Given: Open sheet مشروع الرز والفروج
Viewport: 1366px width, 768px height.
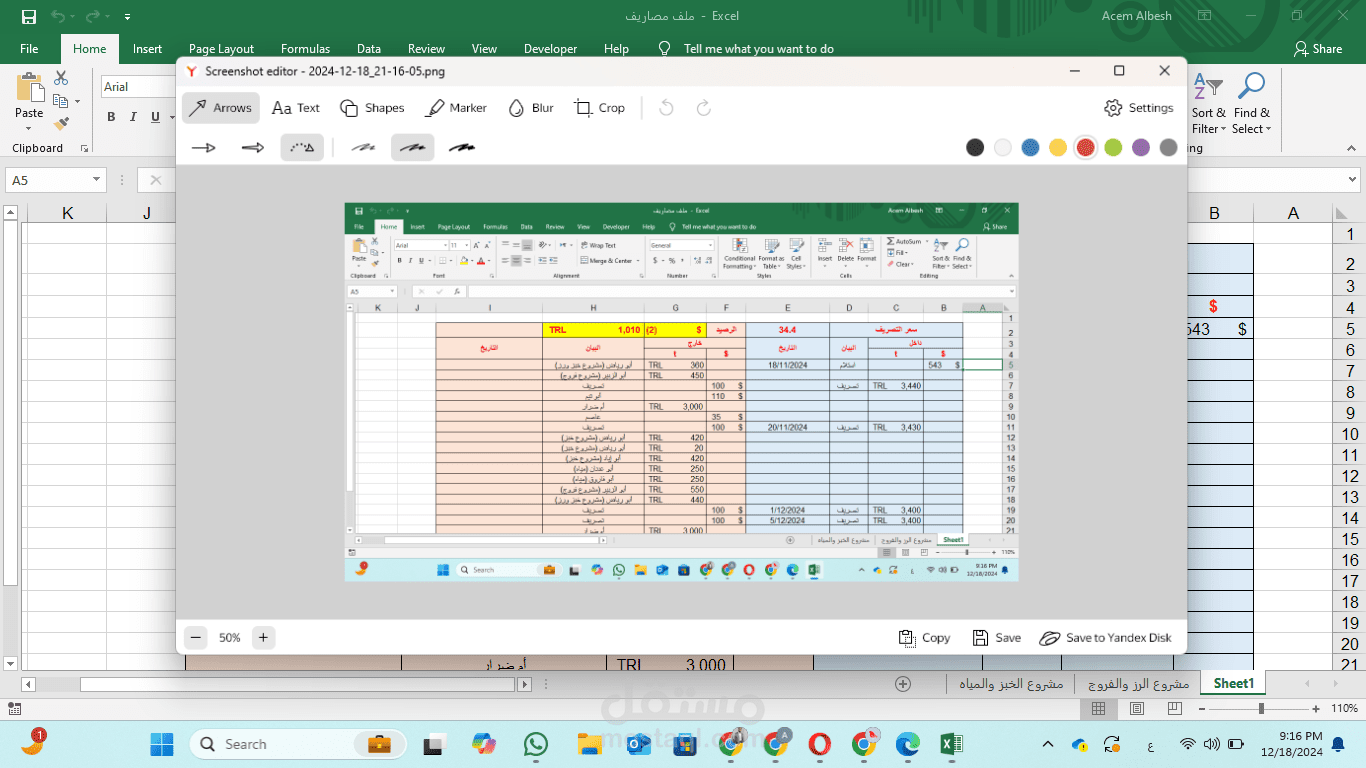Looking at the screenshot, I should (1137, 684).
